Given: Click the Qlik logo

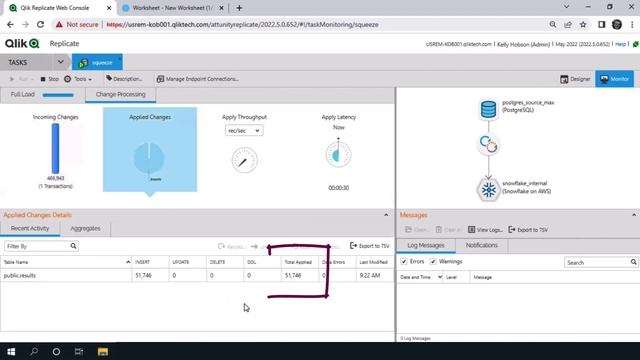Looking at the screenshot, I should [22, 43].
